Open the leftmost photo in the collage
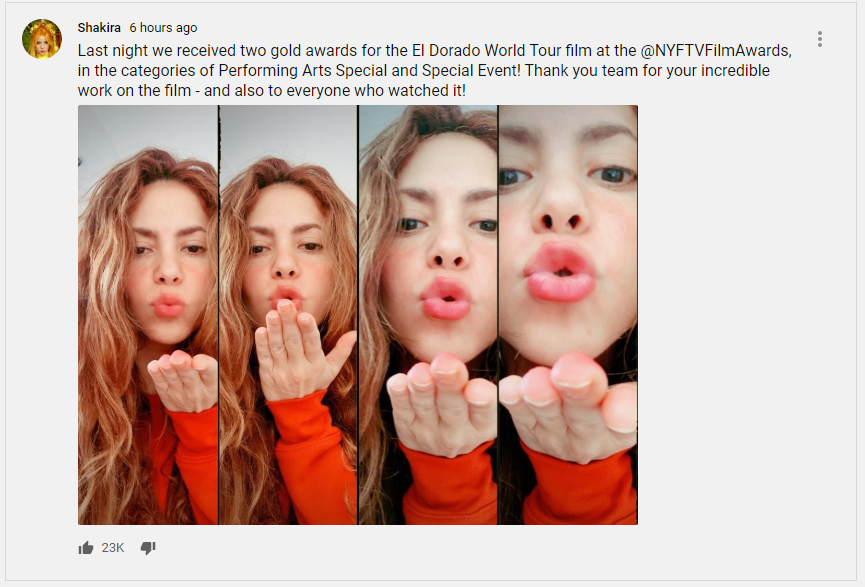Viewport: 865px width, 587px height. [x=148, y=315]
